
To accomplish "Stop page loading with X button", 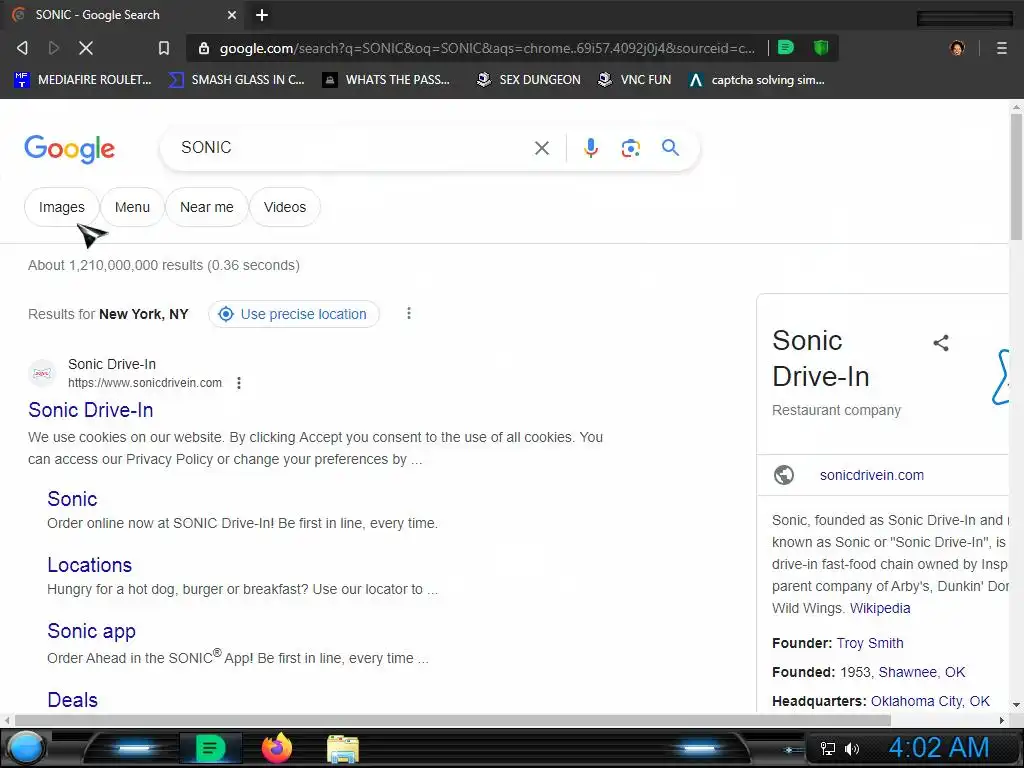I will (86, 48).
